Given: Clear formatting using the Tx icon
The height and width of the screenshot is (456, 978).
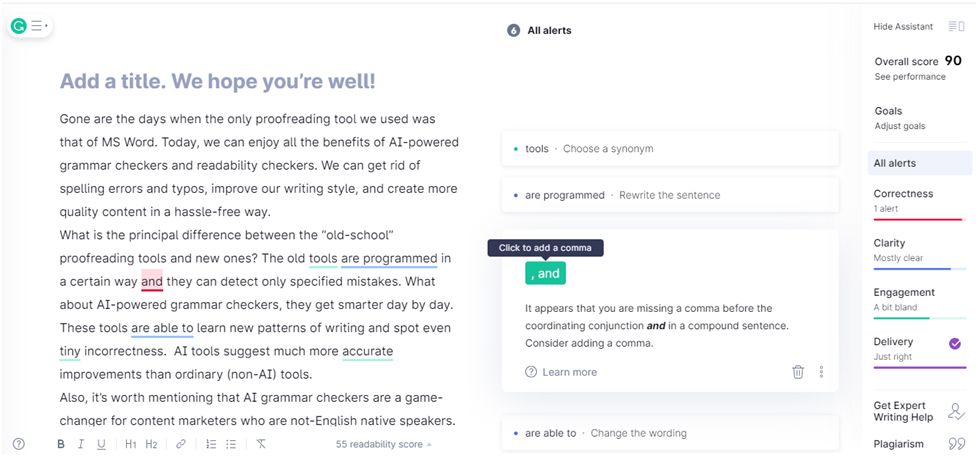Looking at the screenshot, I should click(x=261, y=444).
